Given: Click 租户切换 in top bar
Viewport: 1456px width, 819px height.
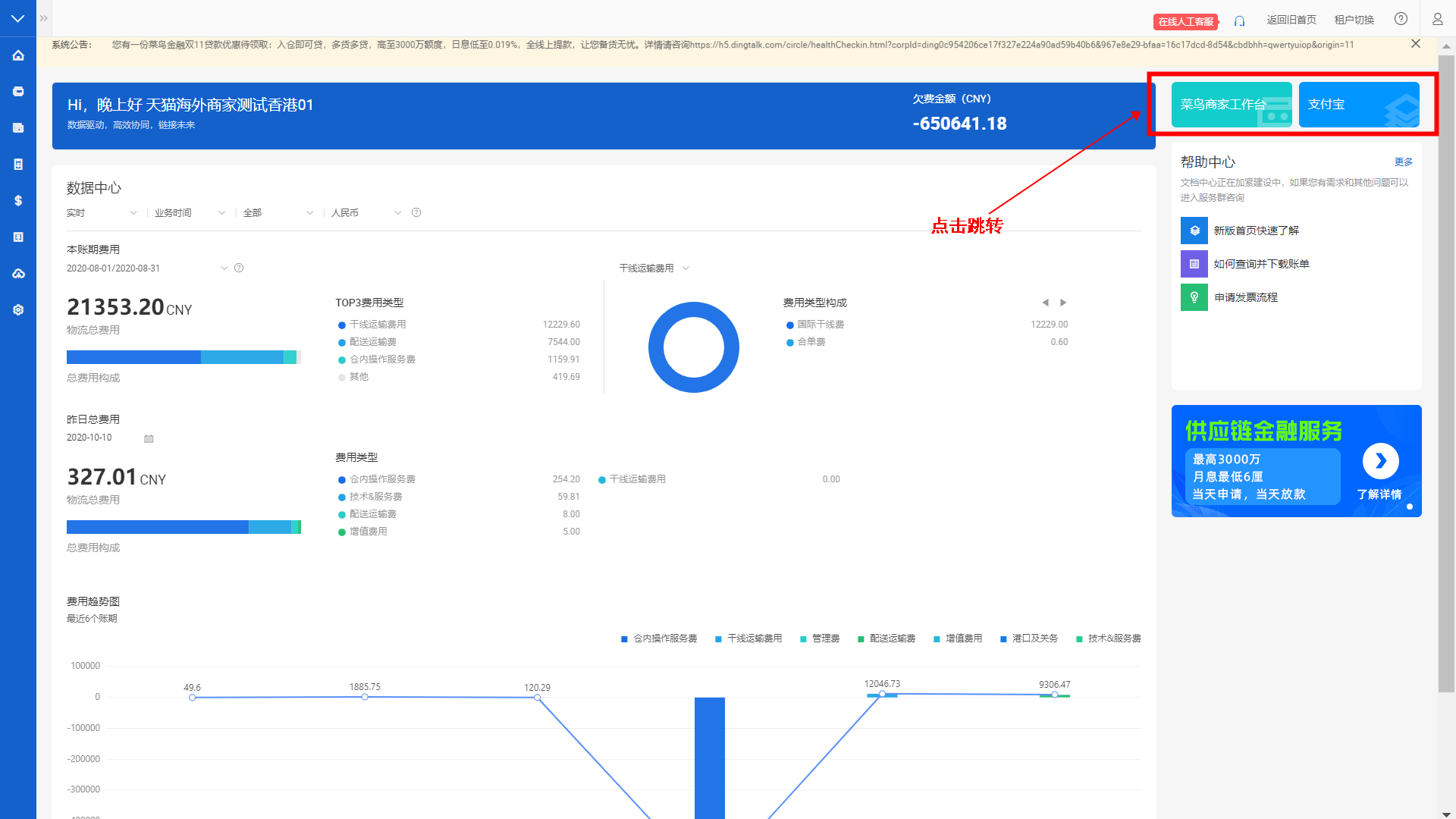Looking at the screenshot, I should [1354, 20].
